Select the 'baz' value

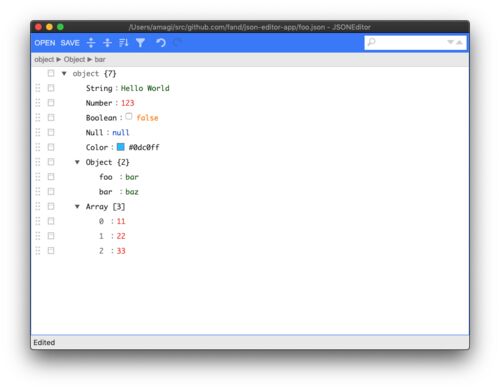tap(132, 192)
